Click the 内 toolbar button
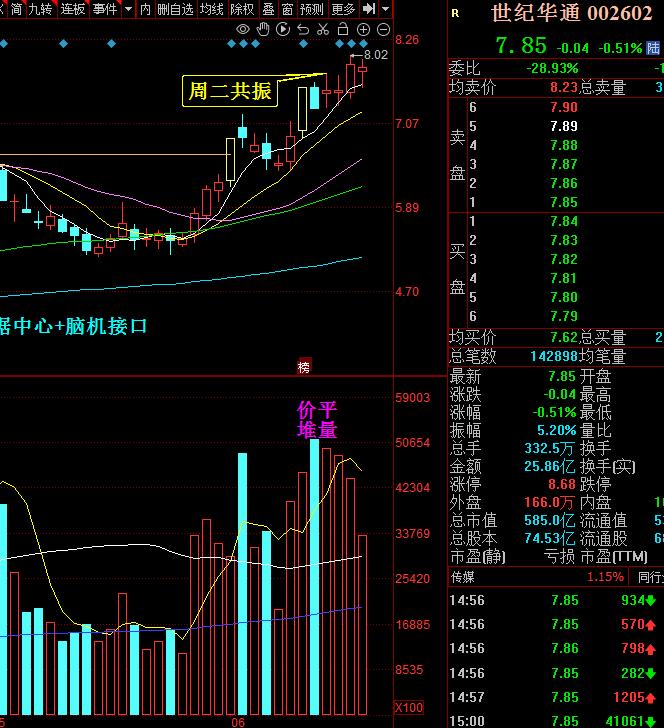Screen dimensions: 664x728 (x=145, y=8)
